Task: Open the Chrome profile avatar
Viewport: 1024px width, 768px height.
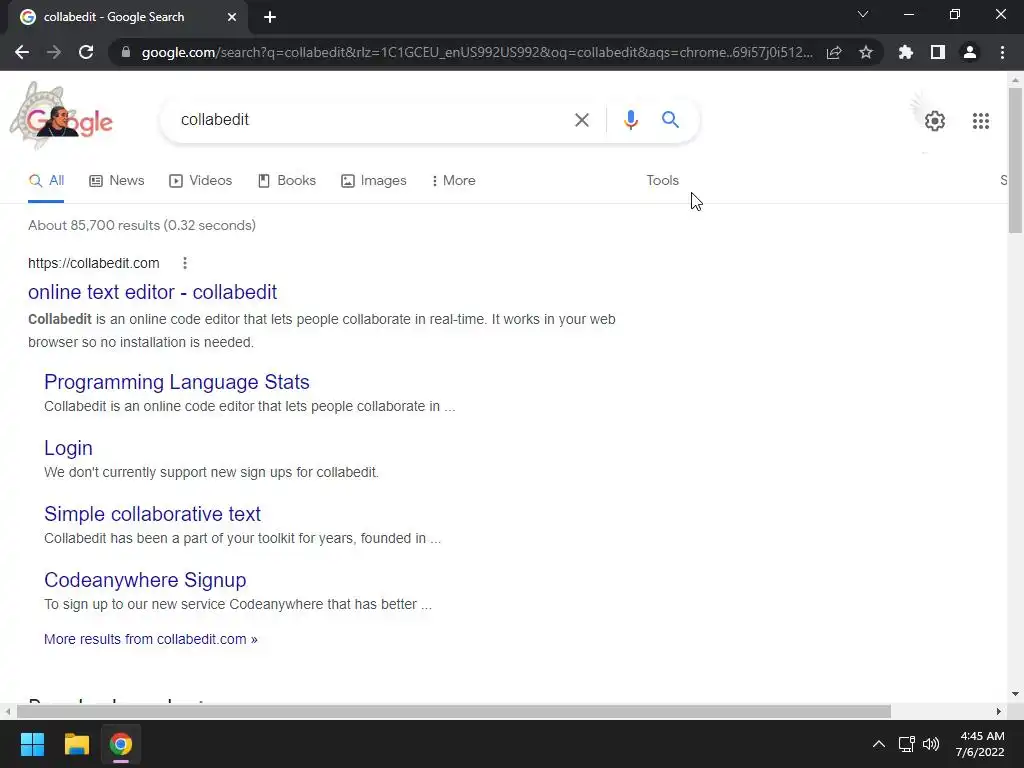Action: 970,52
